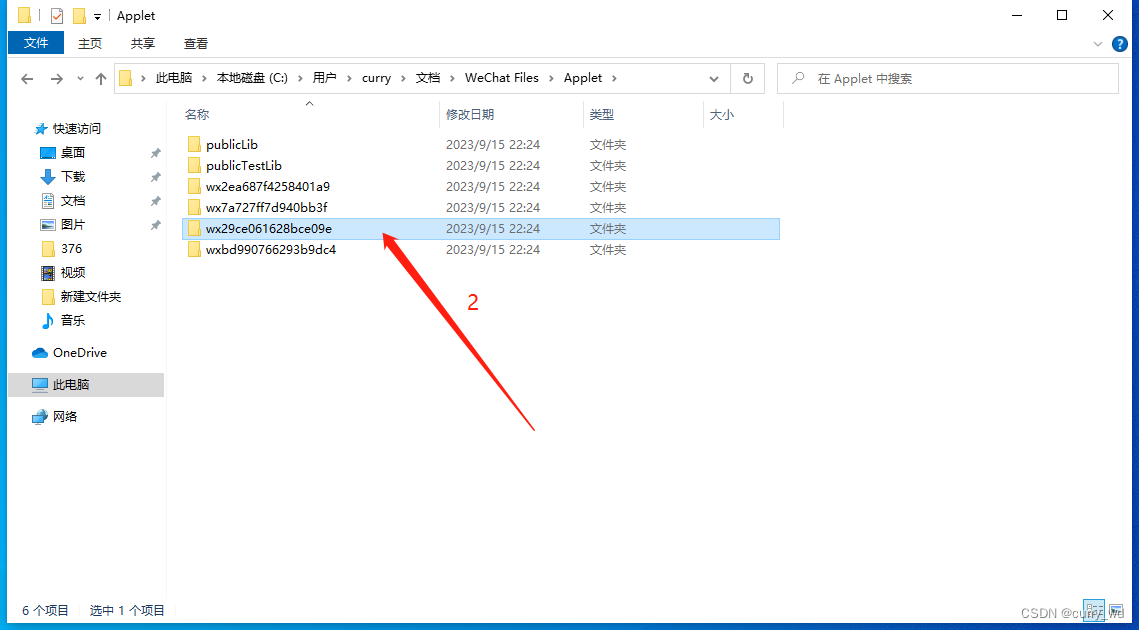Go forward with the right arrow button
1139x630 pixels.
(x=57, y=78)
